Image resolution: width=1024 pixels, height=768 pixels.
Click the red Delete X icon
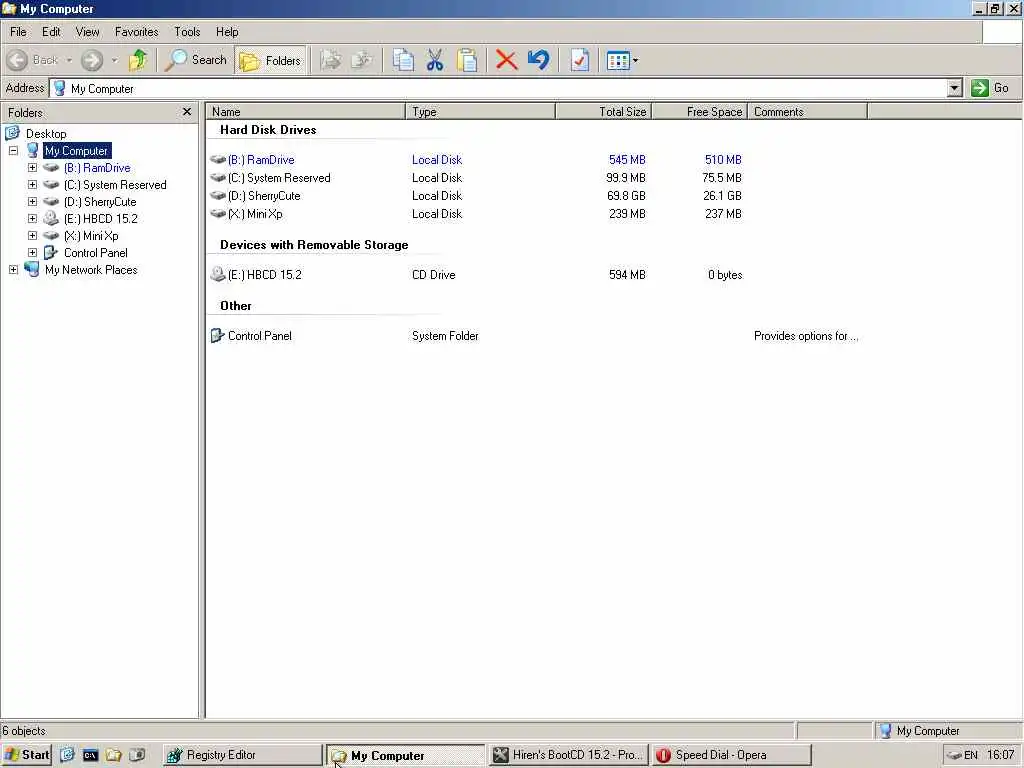(x=506, y=61)
